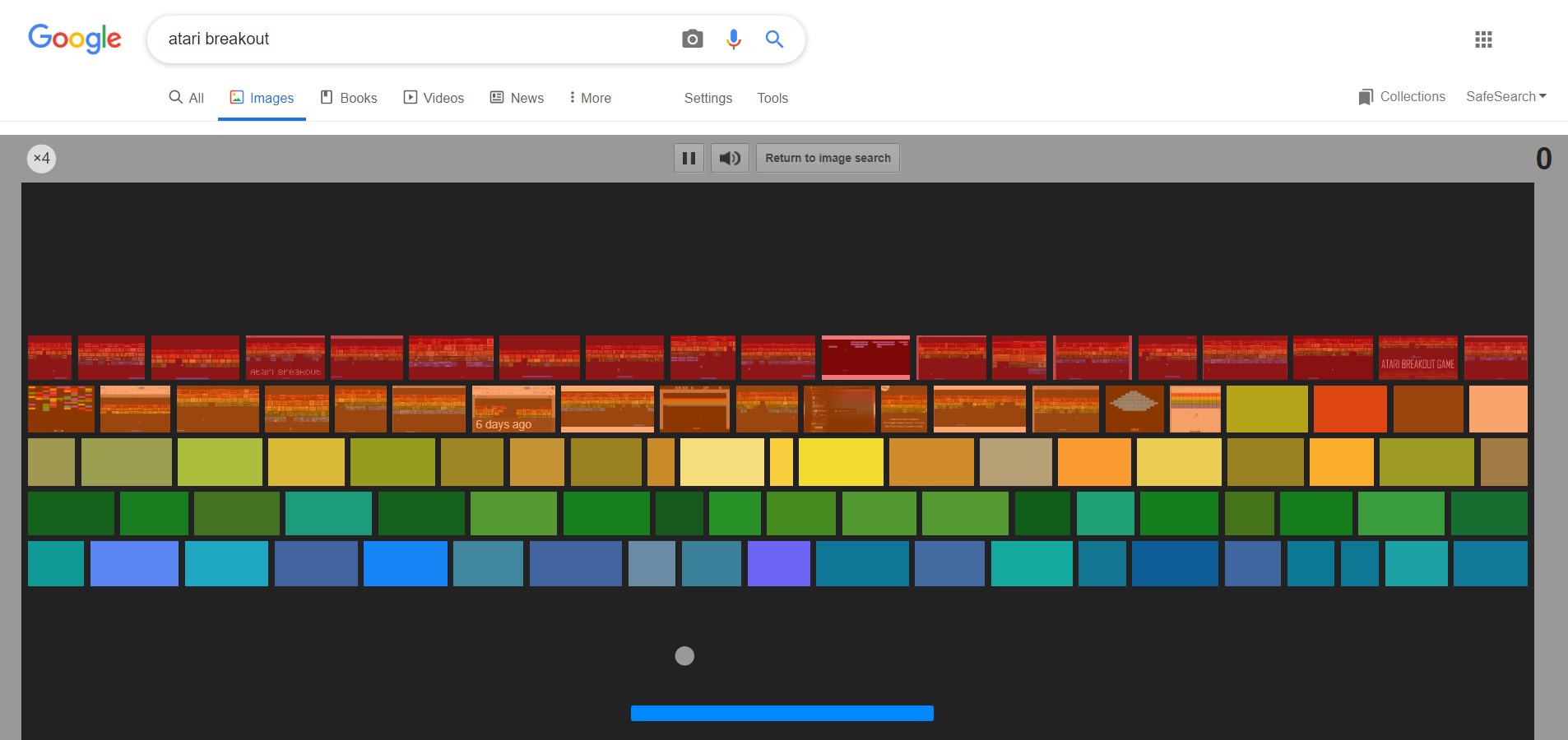This screenshot has width=1568, height=740.
Task: Click Return to image search button
Action: click(x=828, y=158)
